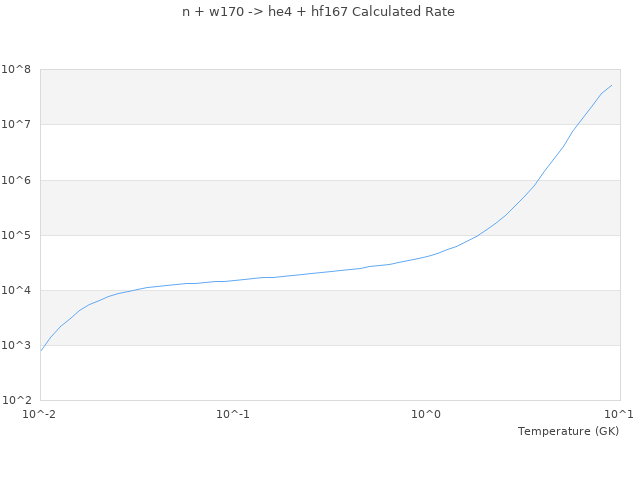
Task: Select the 10^5 y-axis tick label
Action: click(x=17, y=235)
